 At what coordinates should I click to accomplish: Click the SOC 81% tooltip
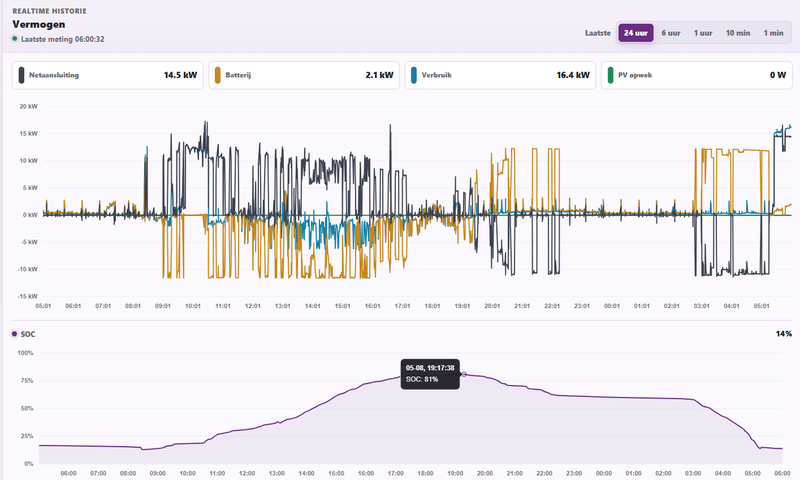coord(430,374)
